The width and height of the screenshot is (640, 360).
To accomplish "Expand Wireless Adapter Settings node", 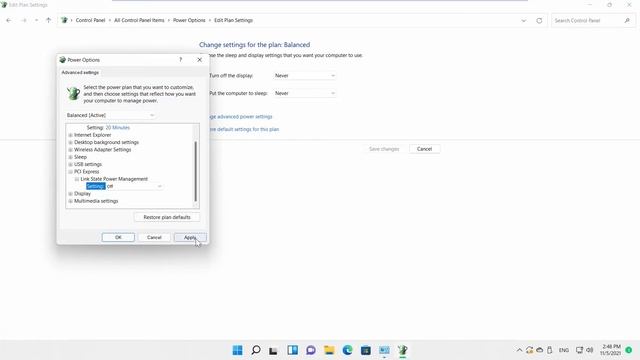I will 71,150.
